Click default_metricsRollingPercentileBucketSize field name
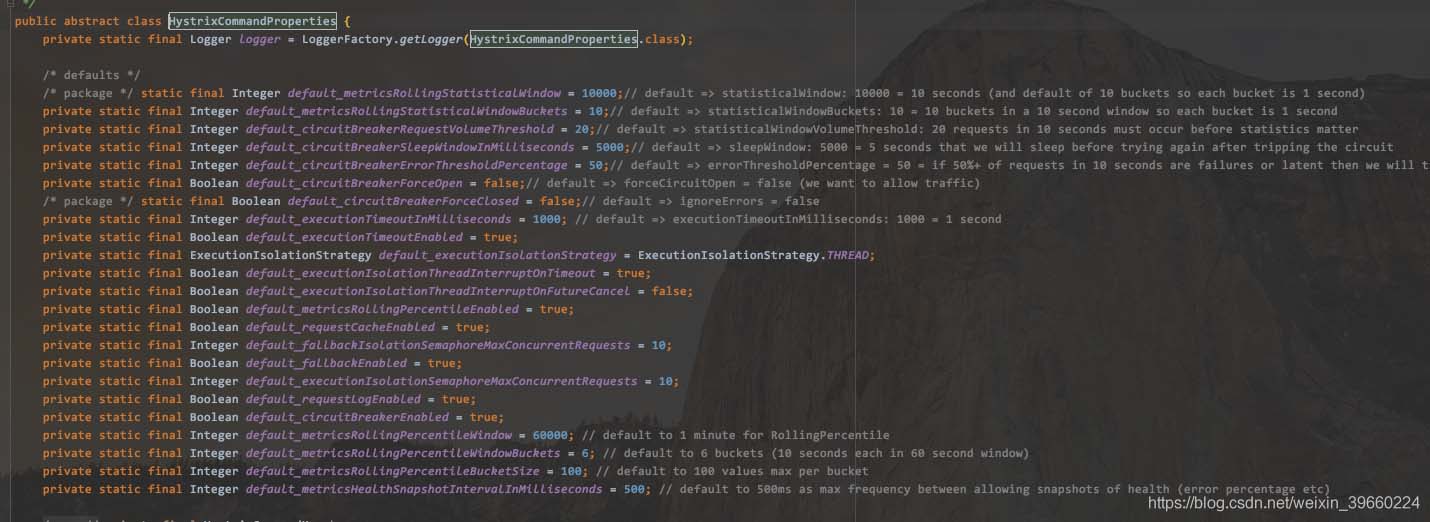The image size is (1430, 522). pyautogui.click(x=392, y=471)
